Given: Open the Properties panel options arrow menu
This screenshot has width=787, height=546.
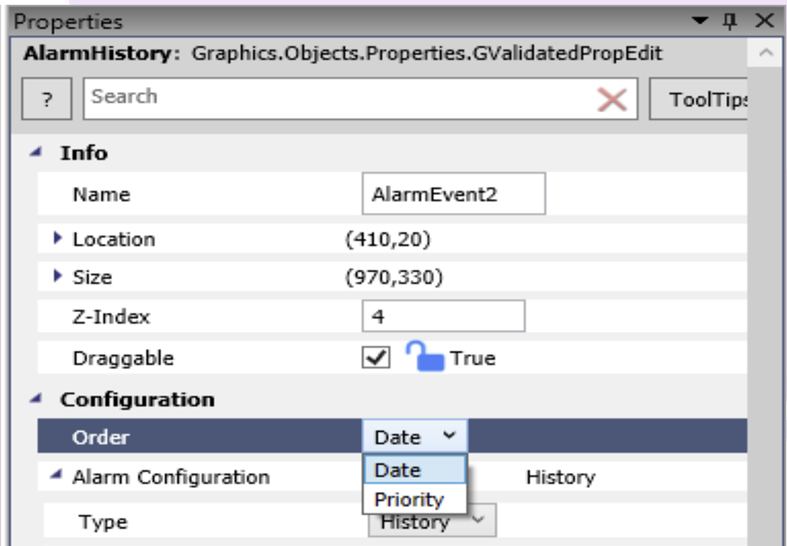Looking at the screenshot, I should click(700, 21).
